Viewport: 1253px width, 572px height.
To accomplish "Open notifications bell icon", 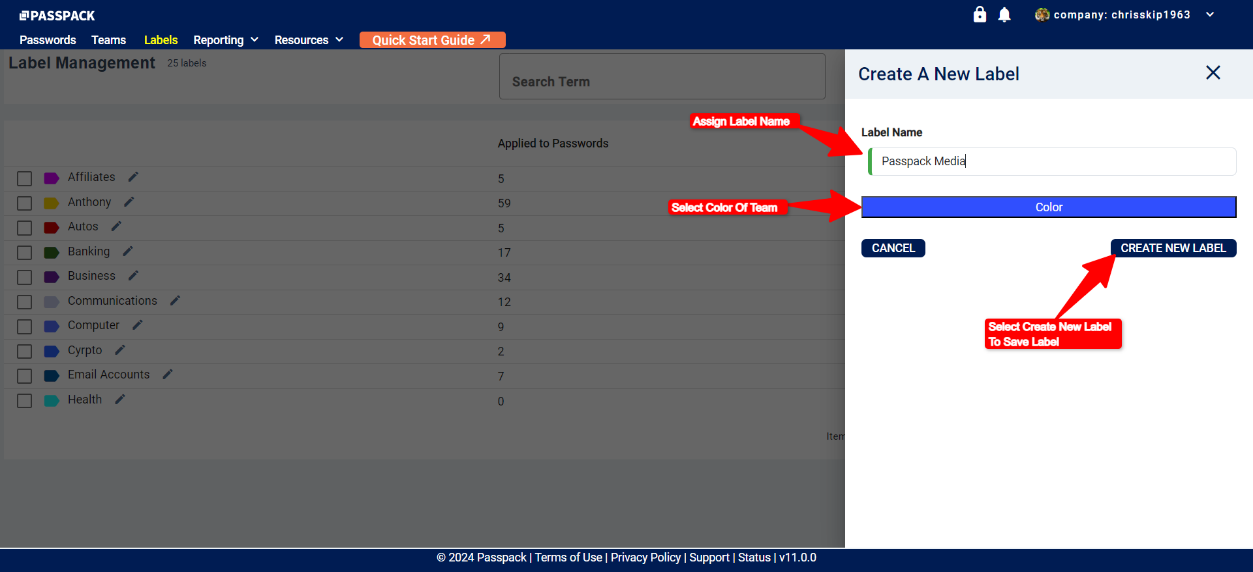I will (1005, 14).
